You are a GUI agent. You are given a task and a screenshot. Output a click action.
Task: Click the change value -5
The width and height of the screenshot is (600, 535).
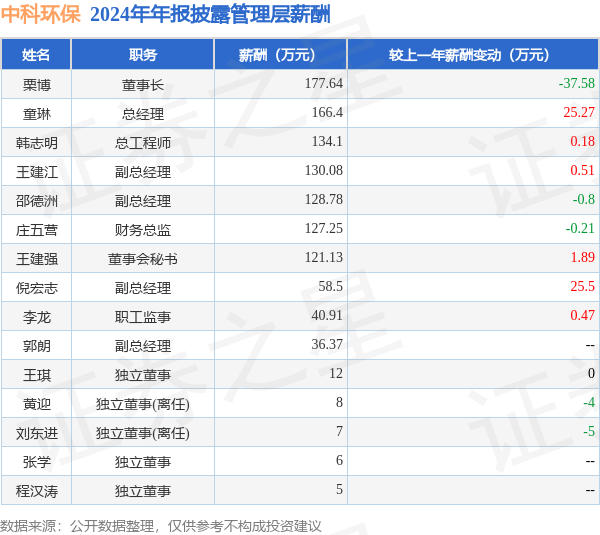click(x=589, y=432)
